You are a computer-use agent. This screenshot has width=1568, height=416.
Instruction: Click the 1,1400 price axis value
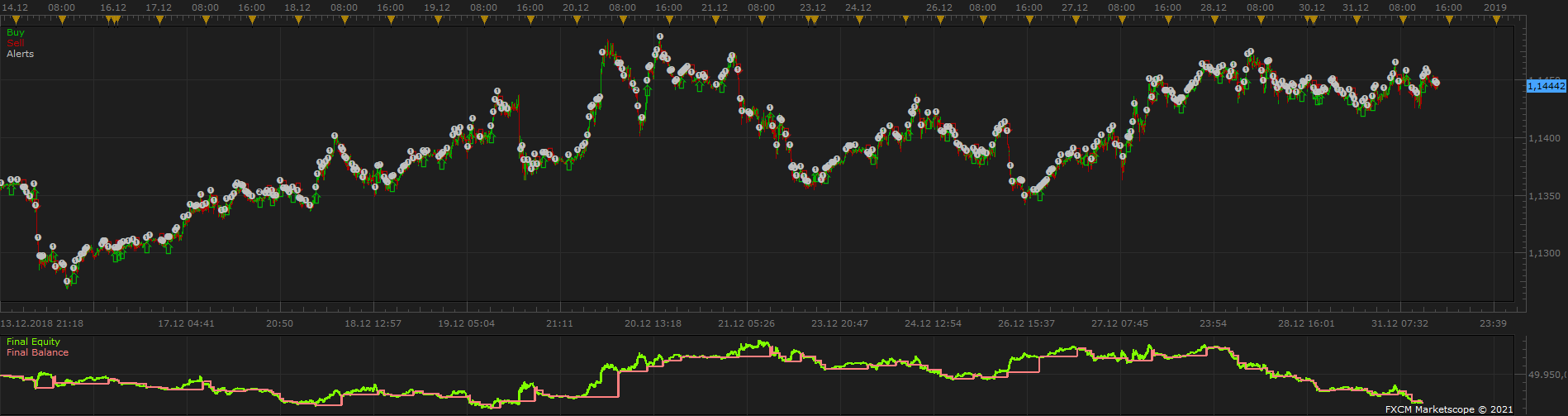(1543, 138)
